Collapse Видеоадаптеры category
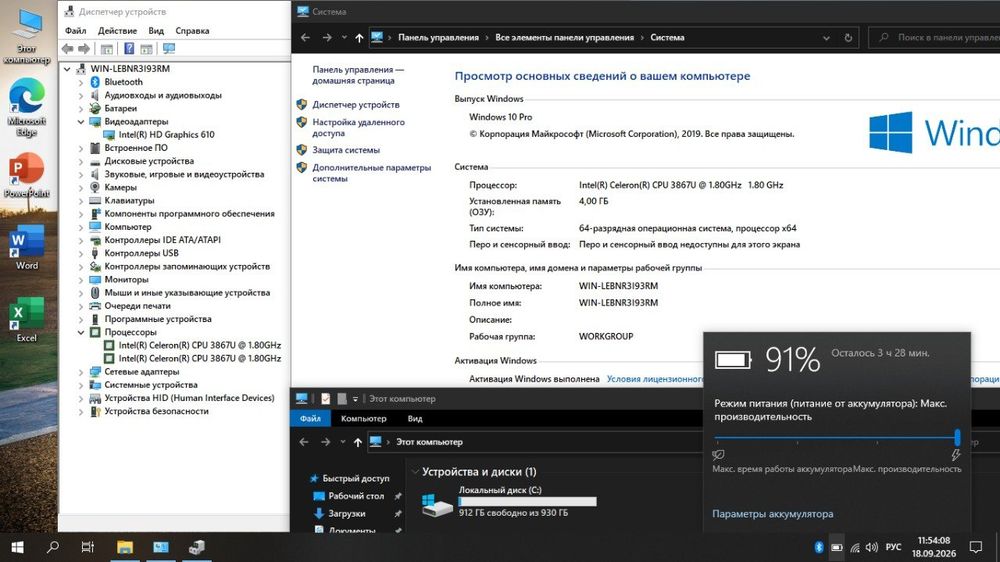Image resolution: width=1000 pixels, height=562 pixels. pos(81,122)
